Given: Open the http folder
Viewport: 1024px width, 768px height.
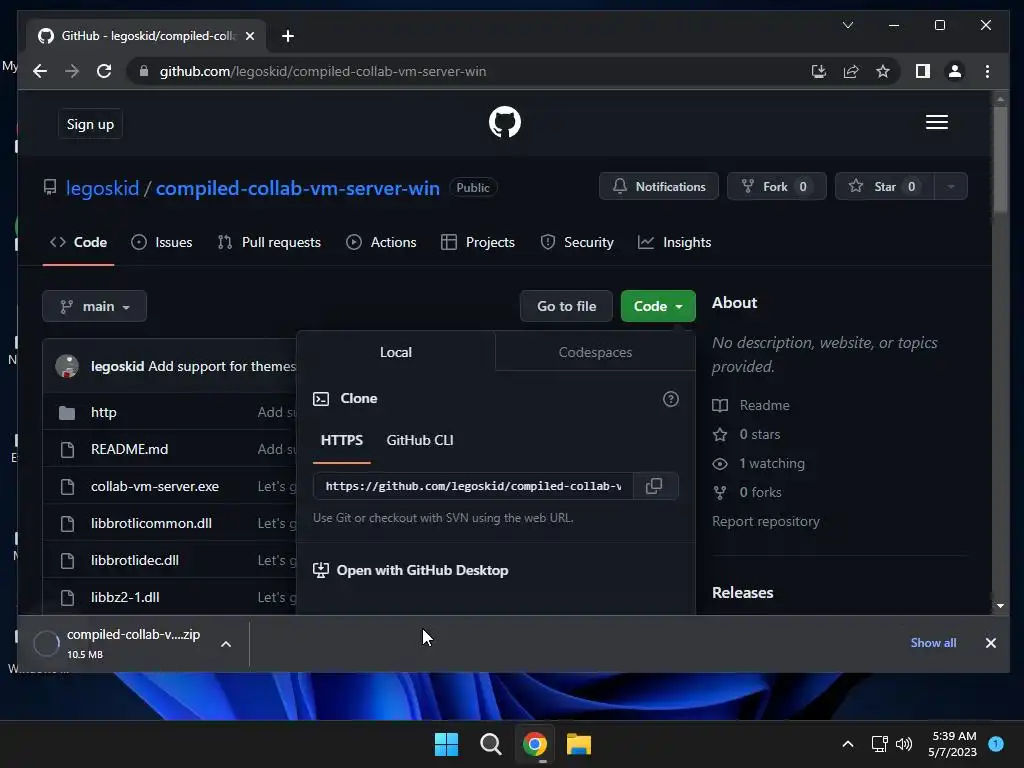Looking at the screenshot, I should (x=104, y=412).
